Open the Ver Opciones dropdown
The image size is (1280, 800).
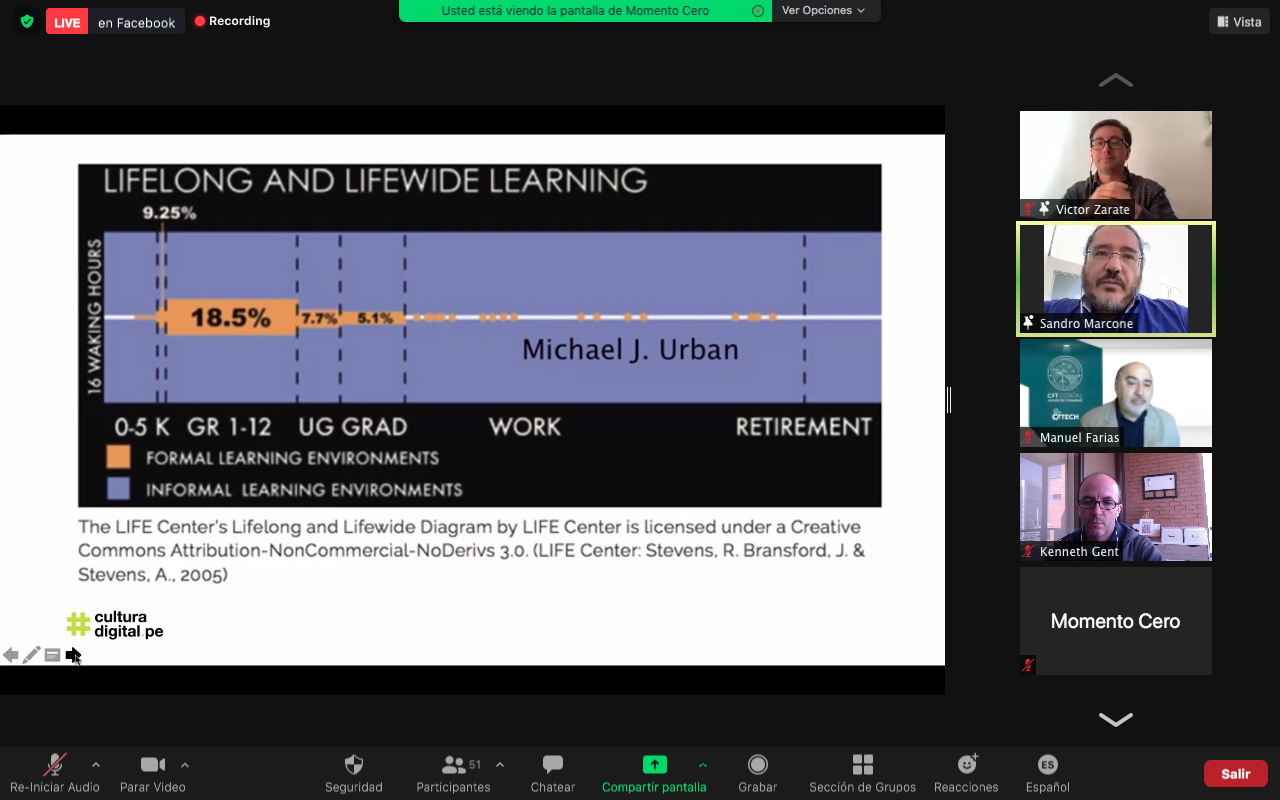(823, 11)
